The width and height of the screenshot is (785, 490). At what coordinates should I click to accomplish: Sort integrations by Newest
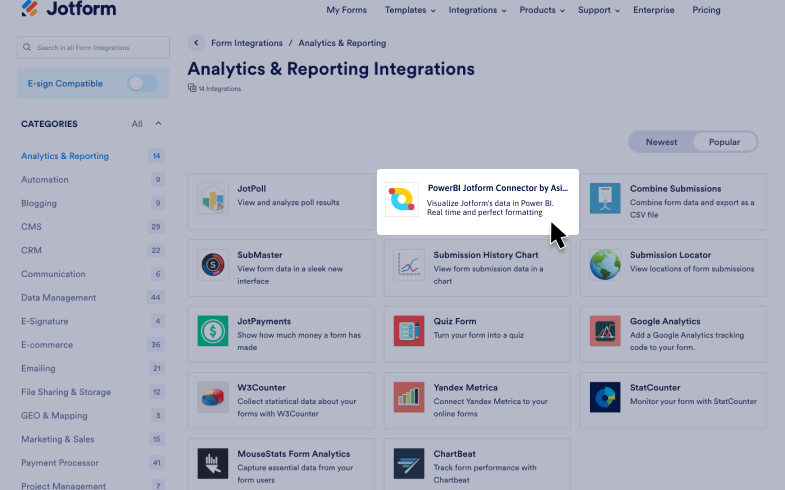661,142
